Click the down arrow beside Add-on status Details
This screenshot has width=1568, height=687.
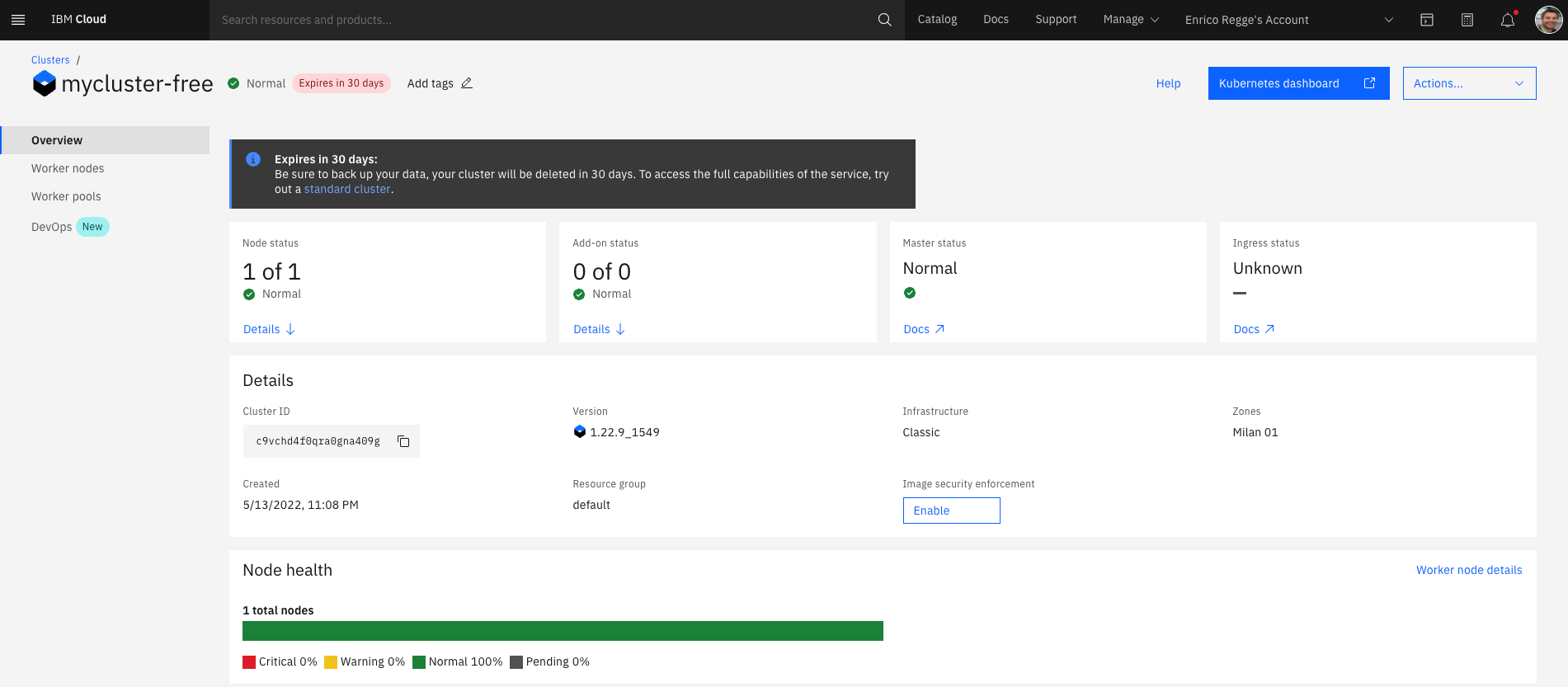point(620,329)
